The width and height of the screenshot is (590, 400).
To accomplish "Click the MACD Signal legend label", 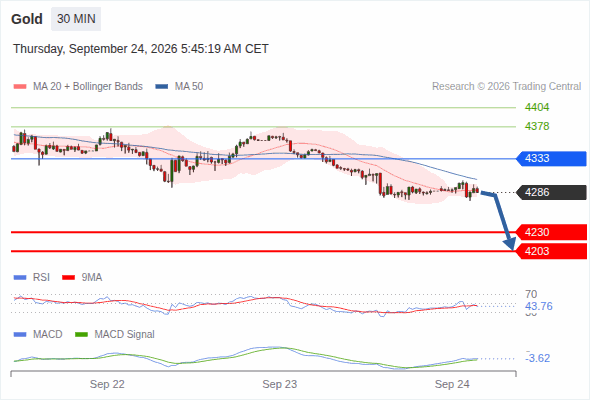I will tap(125, 335).
